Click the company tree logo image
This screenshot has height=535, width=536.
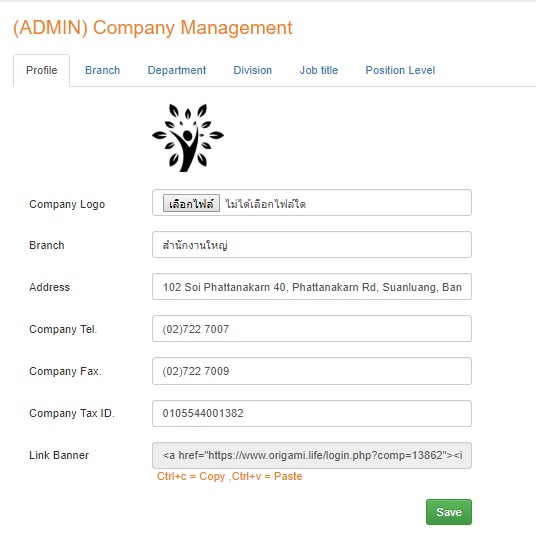[x=188, y=137]
